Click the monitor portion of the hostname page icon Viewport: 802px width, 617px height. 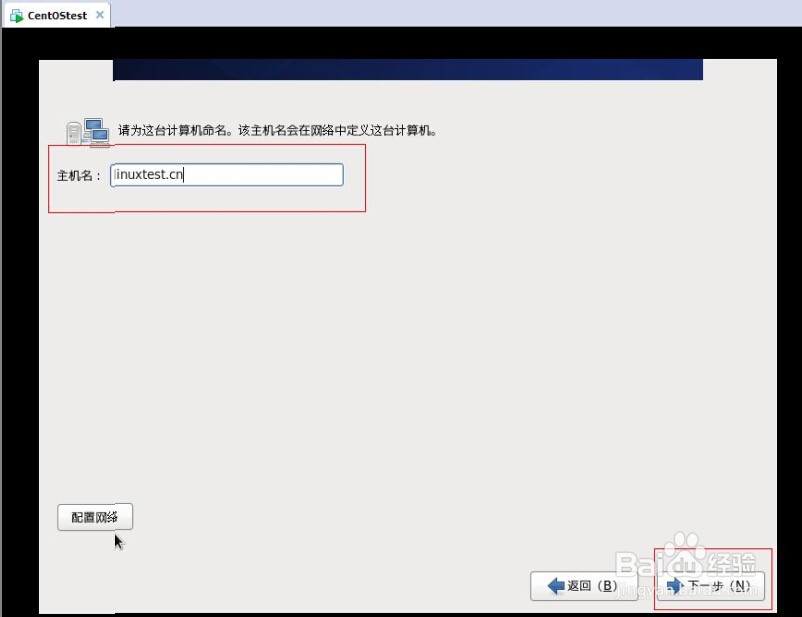pos(95,125)
